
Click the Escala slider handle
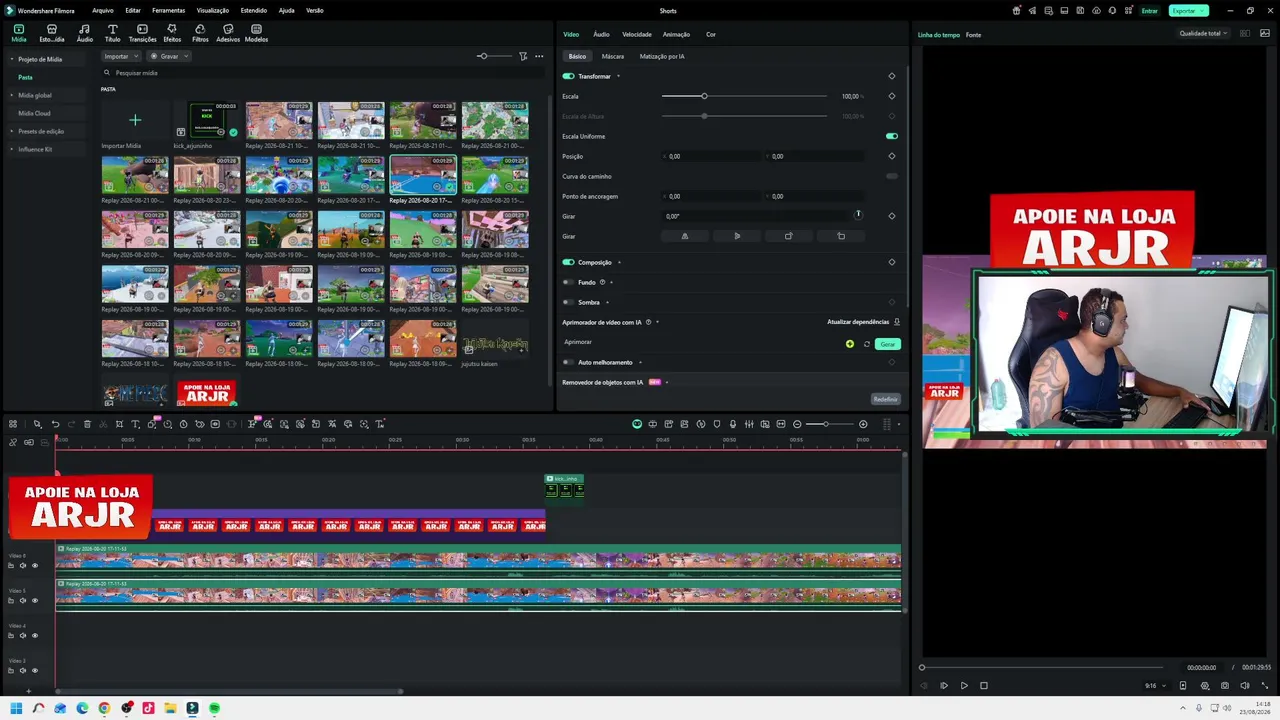pos(704,96)
